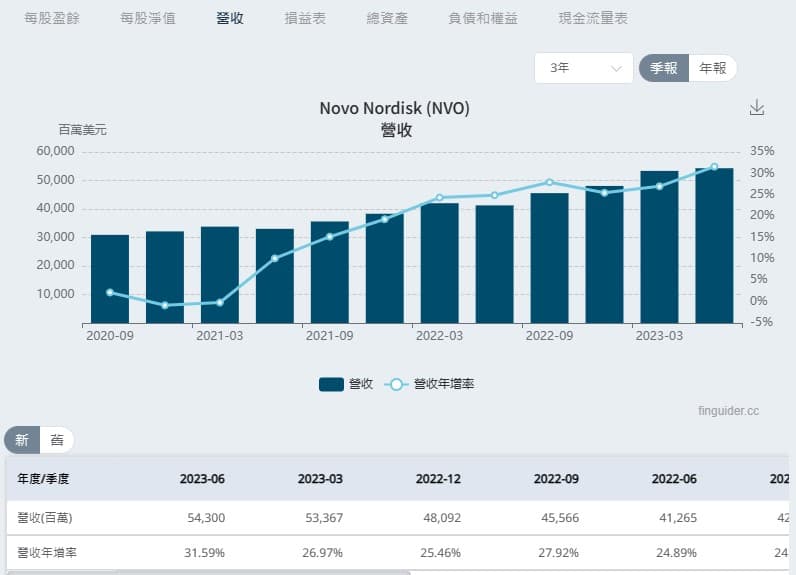
Task: Download the chart image
Action: (757, 108)
